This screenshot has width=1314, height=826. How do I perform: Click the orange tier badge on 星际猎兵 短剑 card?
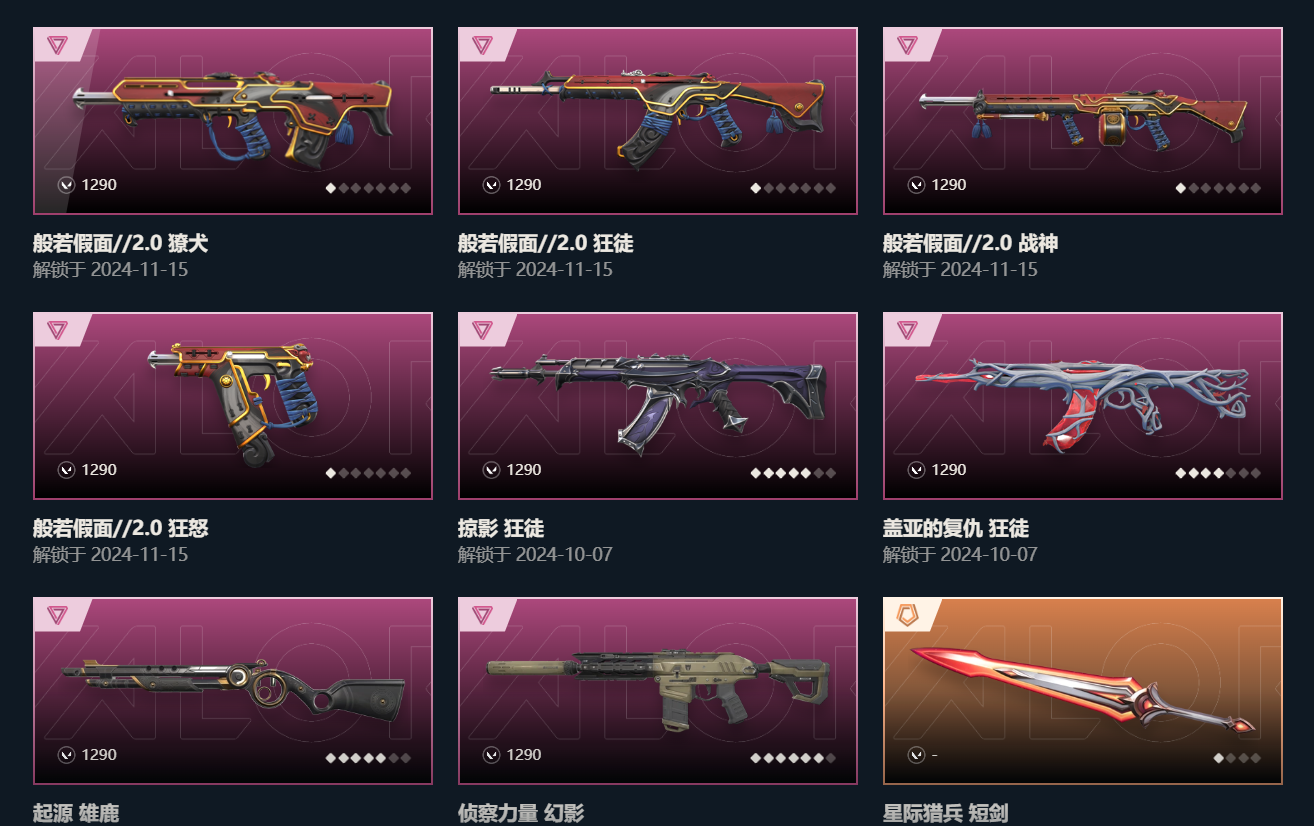point(907,615)
